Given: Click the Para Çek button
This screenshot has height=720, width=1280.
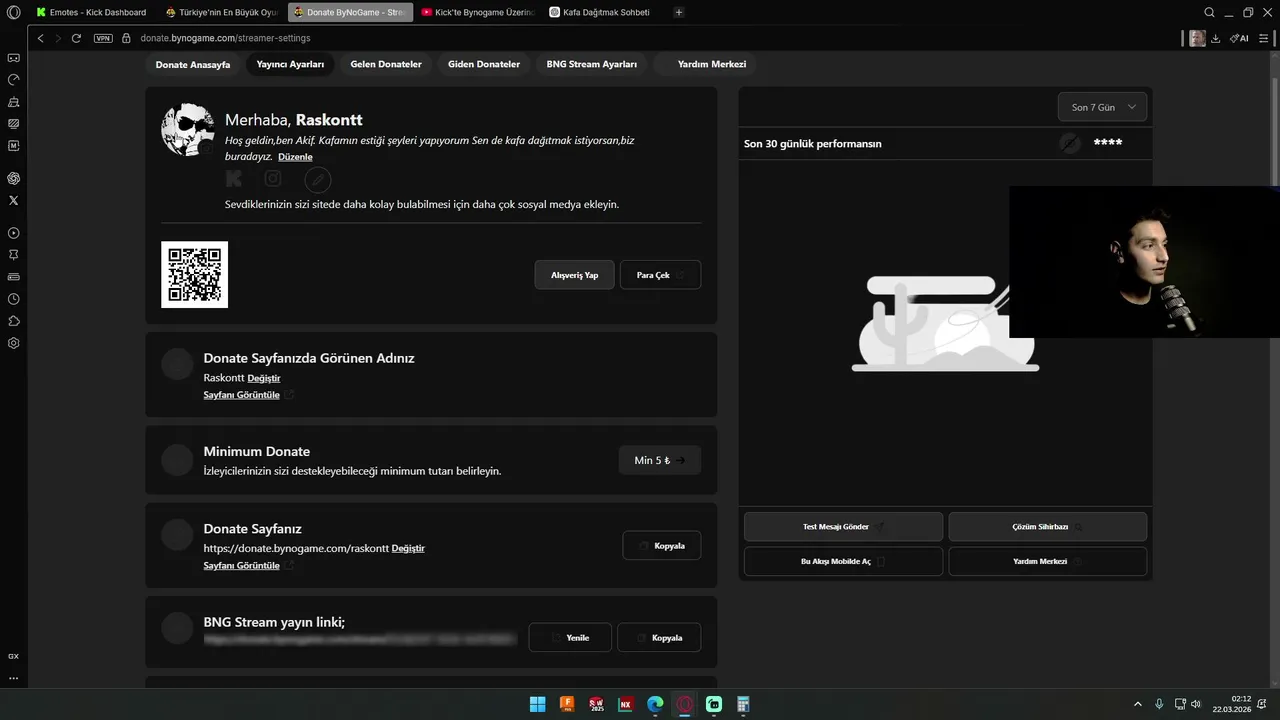Looking at the screenshot, I should 660,275.
